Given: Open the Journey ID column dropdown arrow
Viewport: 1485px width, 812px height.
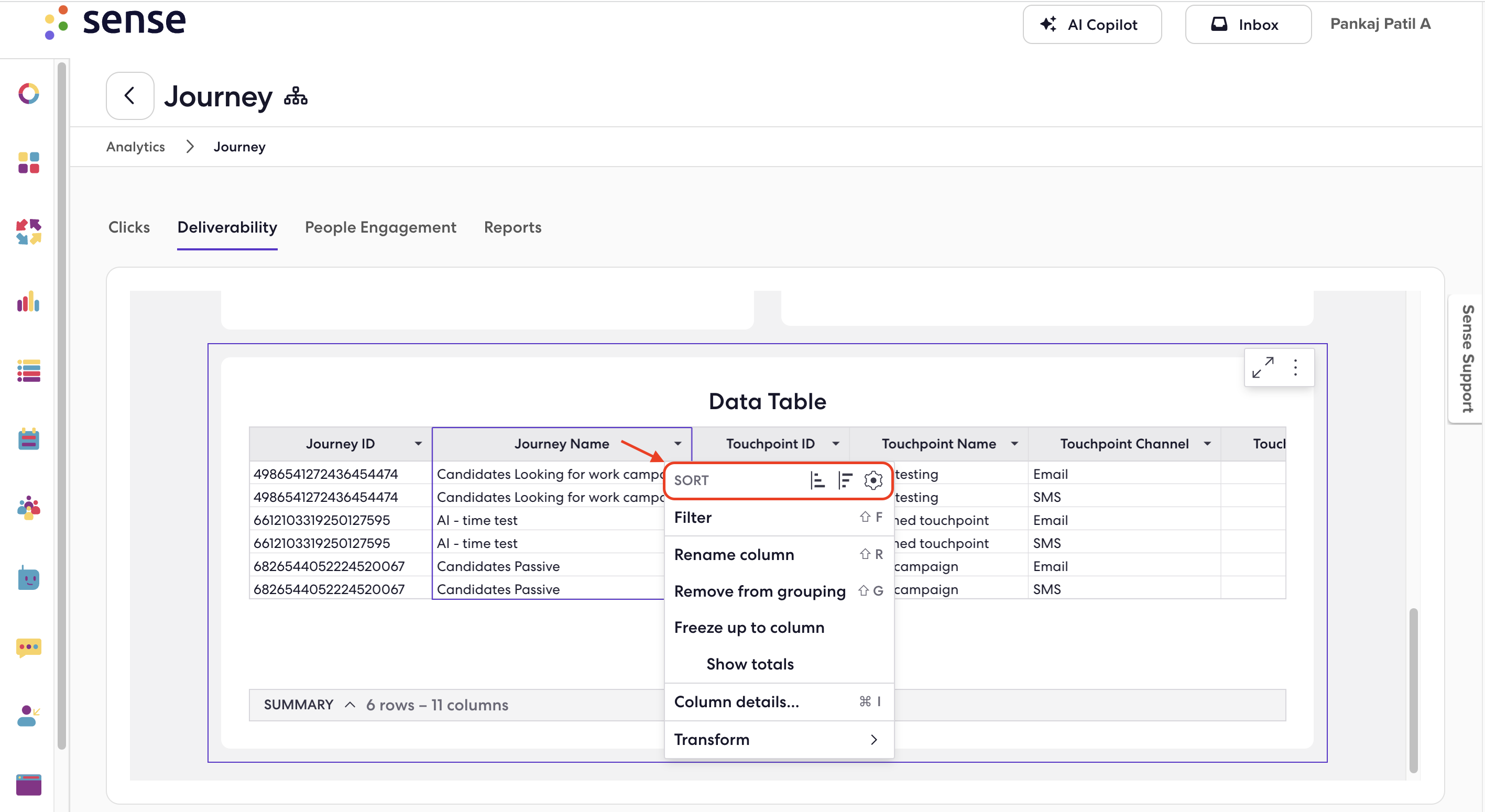Looking at the screenshot, I should click(419, 444).
